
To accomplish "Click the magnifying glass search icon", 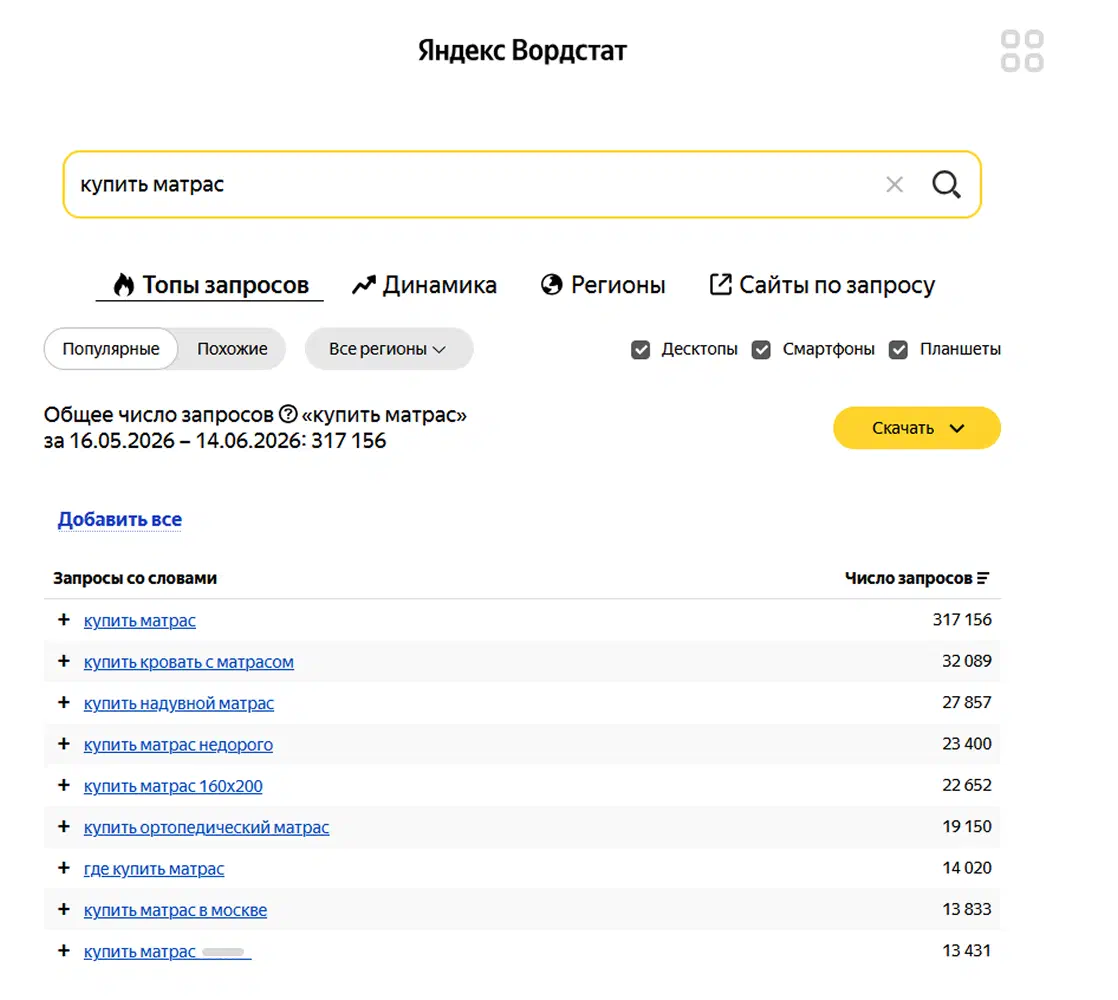I will (946, 185).
